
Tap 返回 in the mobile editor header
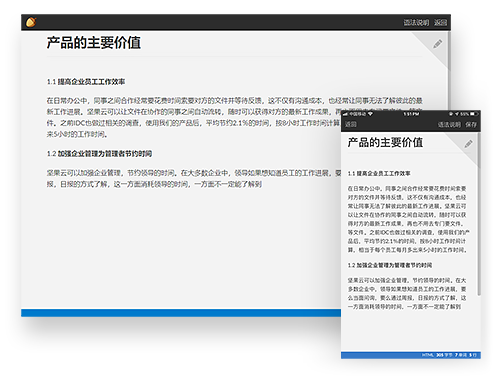(351, 124)
